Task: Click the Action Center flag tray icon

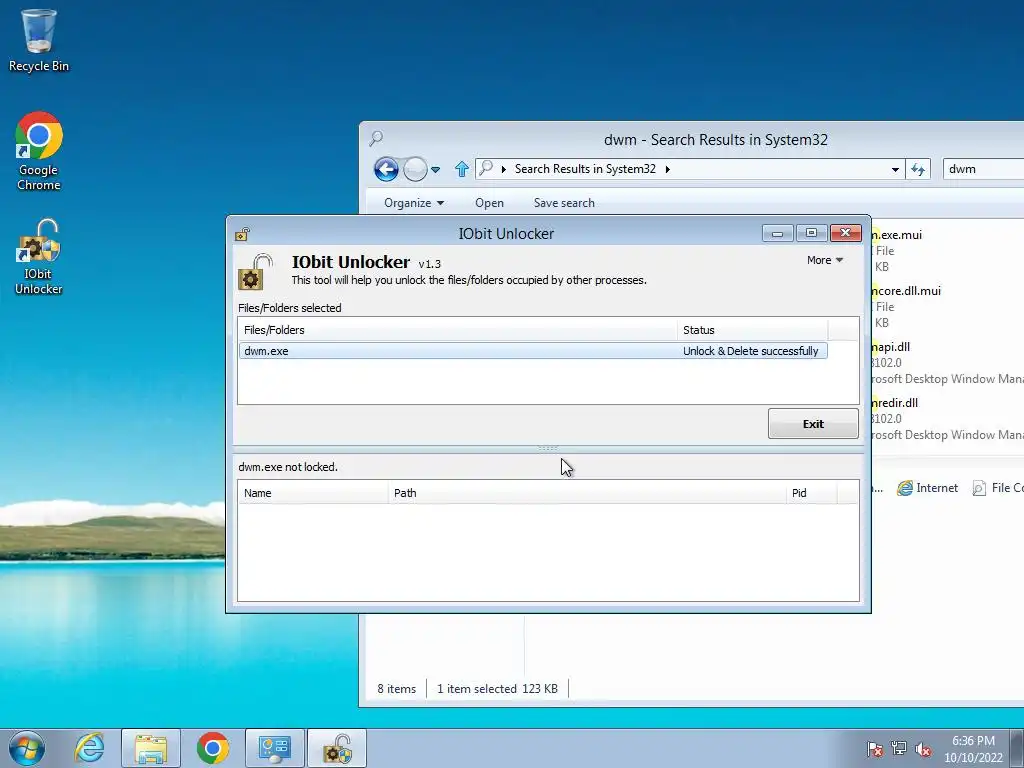Action: pyautogui.click(x=874, y=749)
